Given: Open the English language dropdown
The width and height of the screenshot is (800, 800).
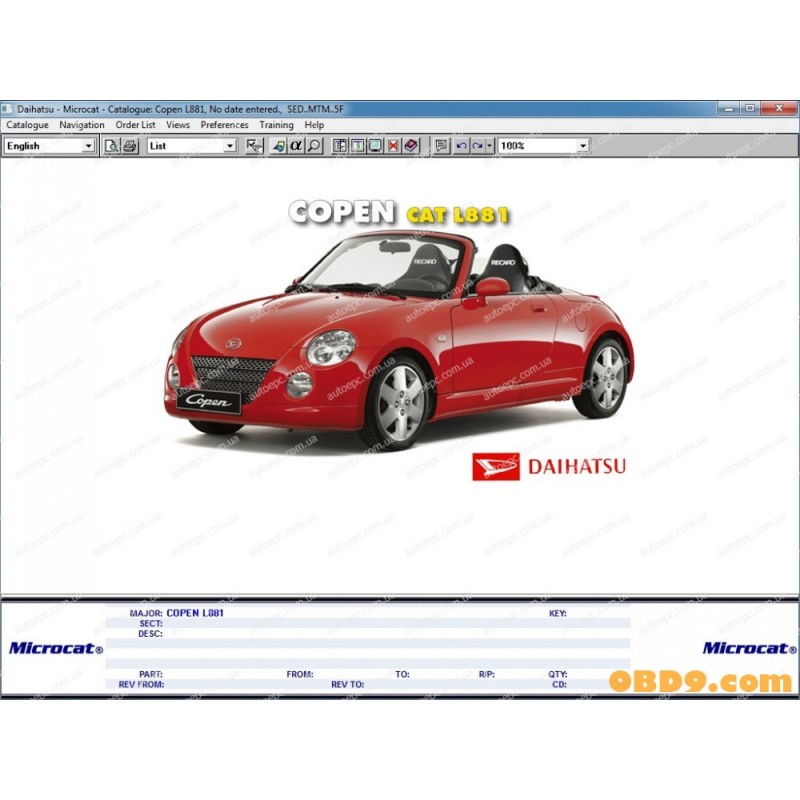Looking at the screenshot, I should [88, 146].
